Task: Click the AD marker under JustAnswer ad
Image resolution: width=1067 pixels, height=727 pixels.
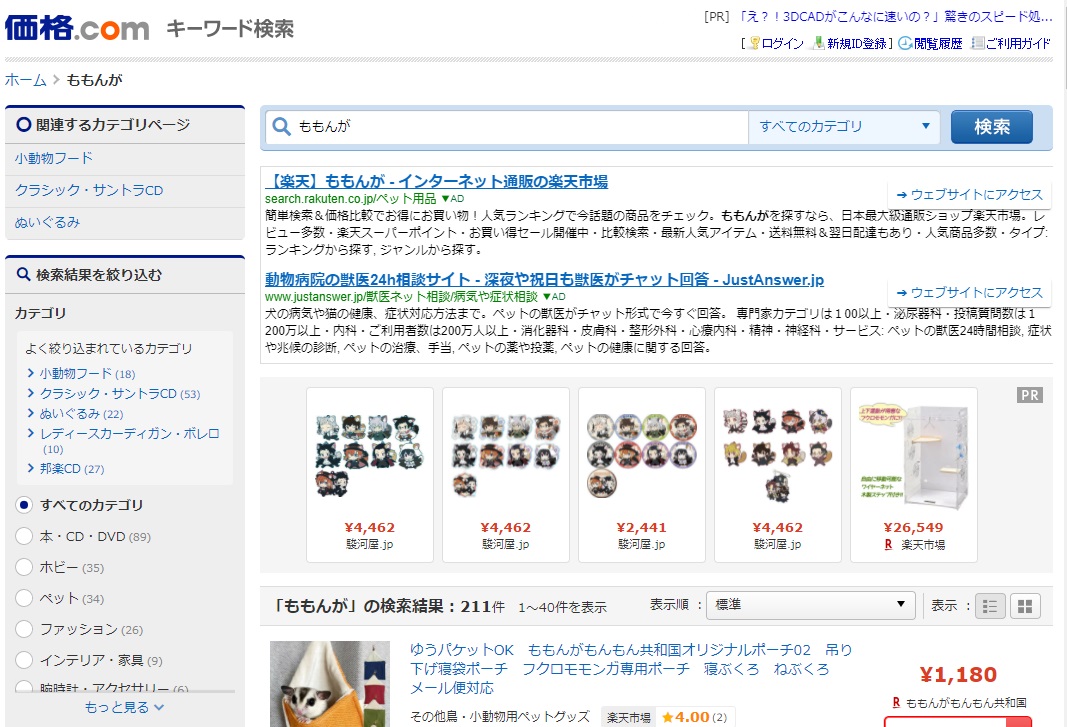Action: click(554, 297)
